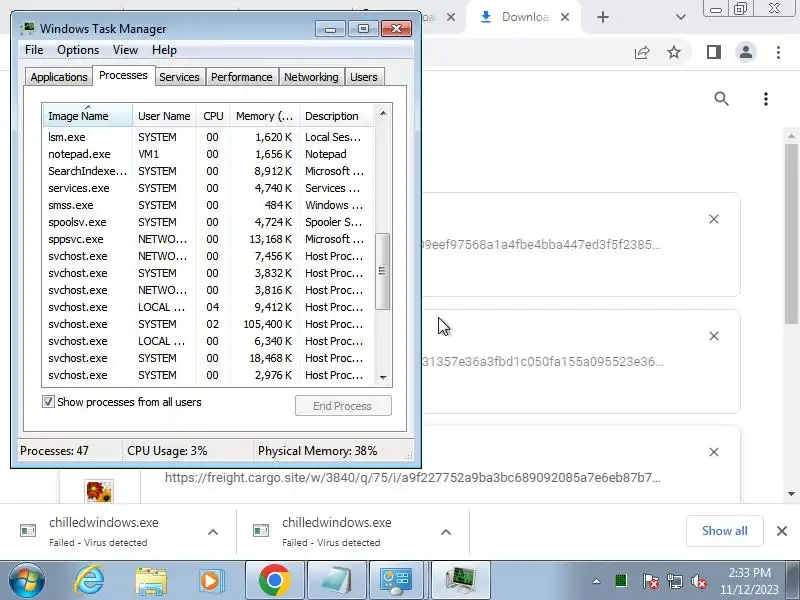Open the Downloads page more-actions menu
800x600 pixels.
click(x=766, y=99)
